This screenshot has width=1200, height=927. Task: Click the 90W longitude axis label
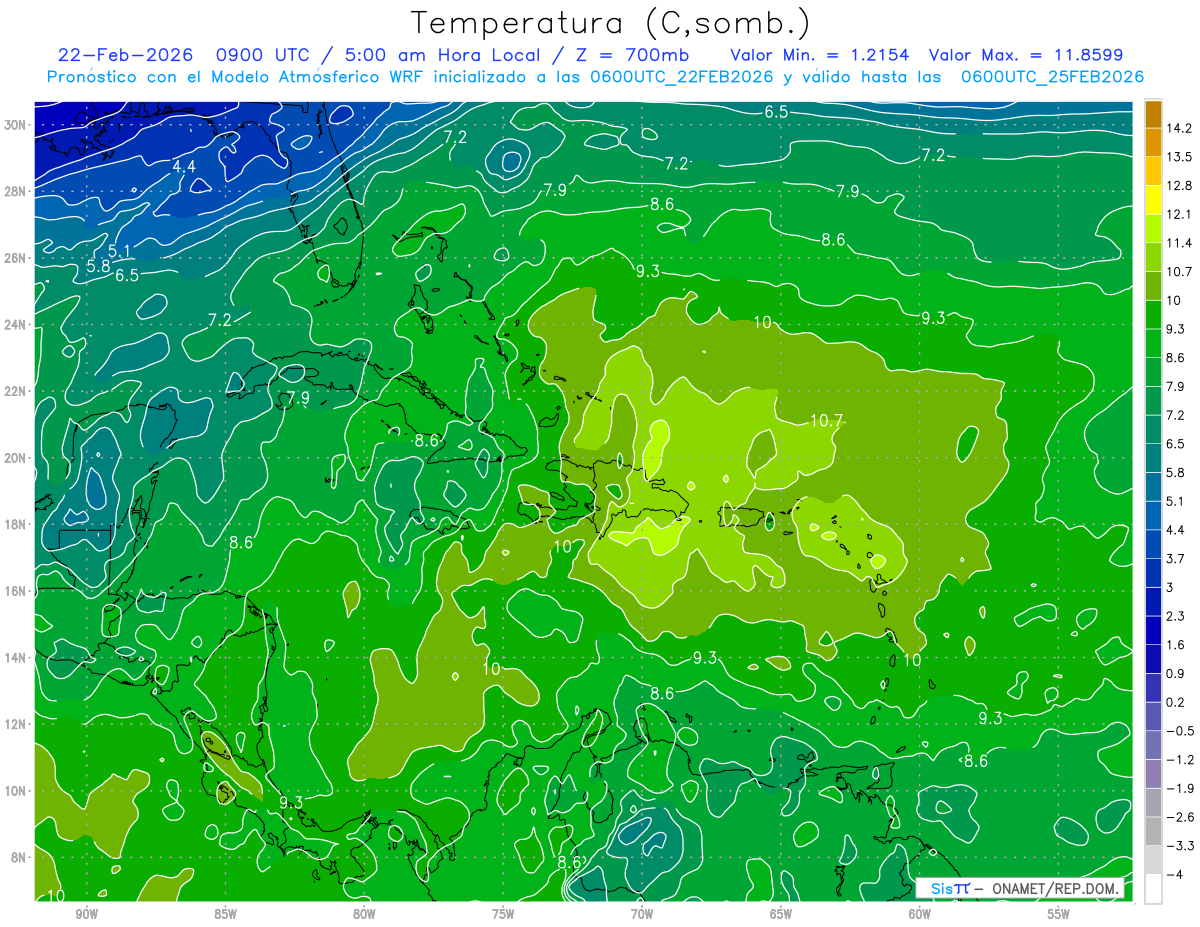pos(86,914)
